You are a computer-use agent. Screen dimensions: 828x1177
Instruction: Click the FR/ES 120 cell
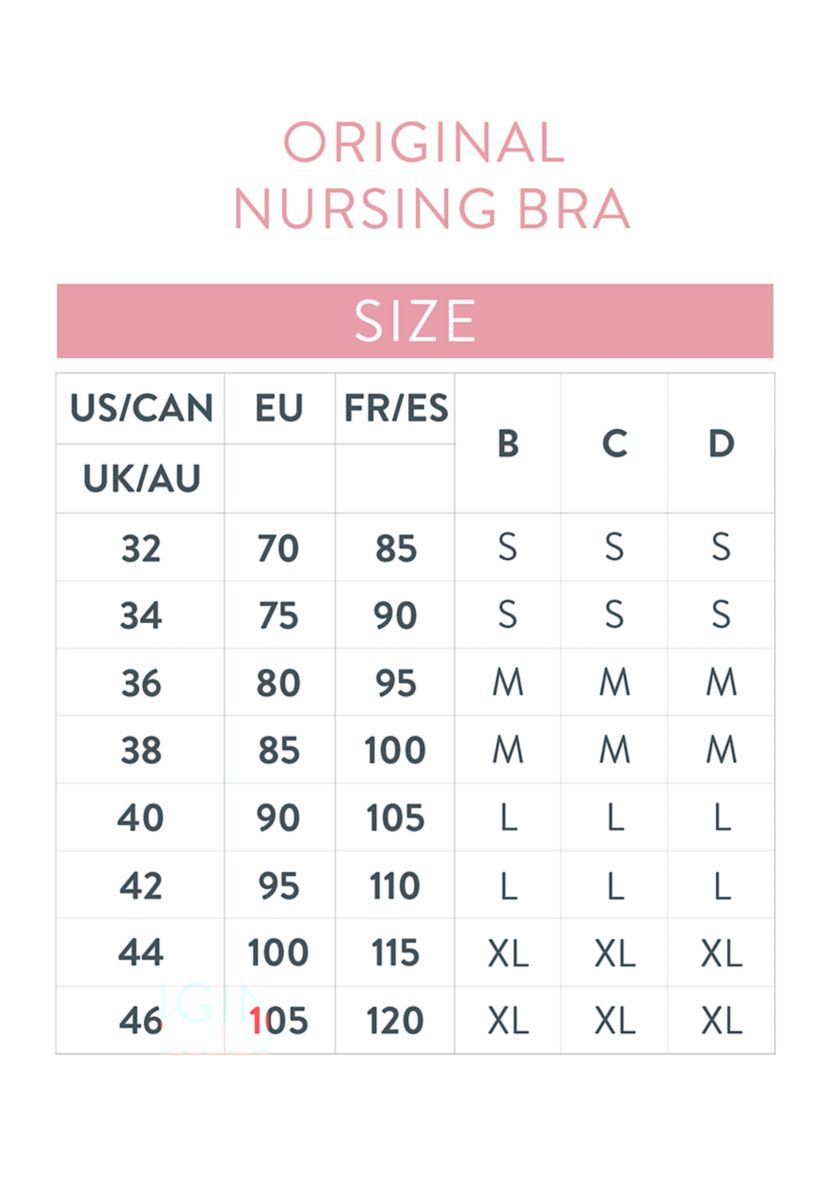395,1021
